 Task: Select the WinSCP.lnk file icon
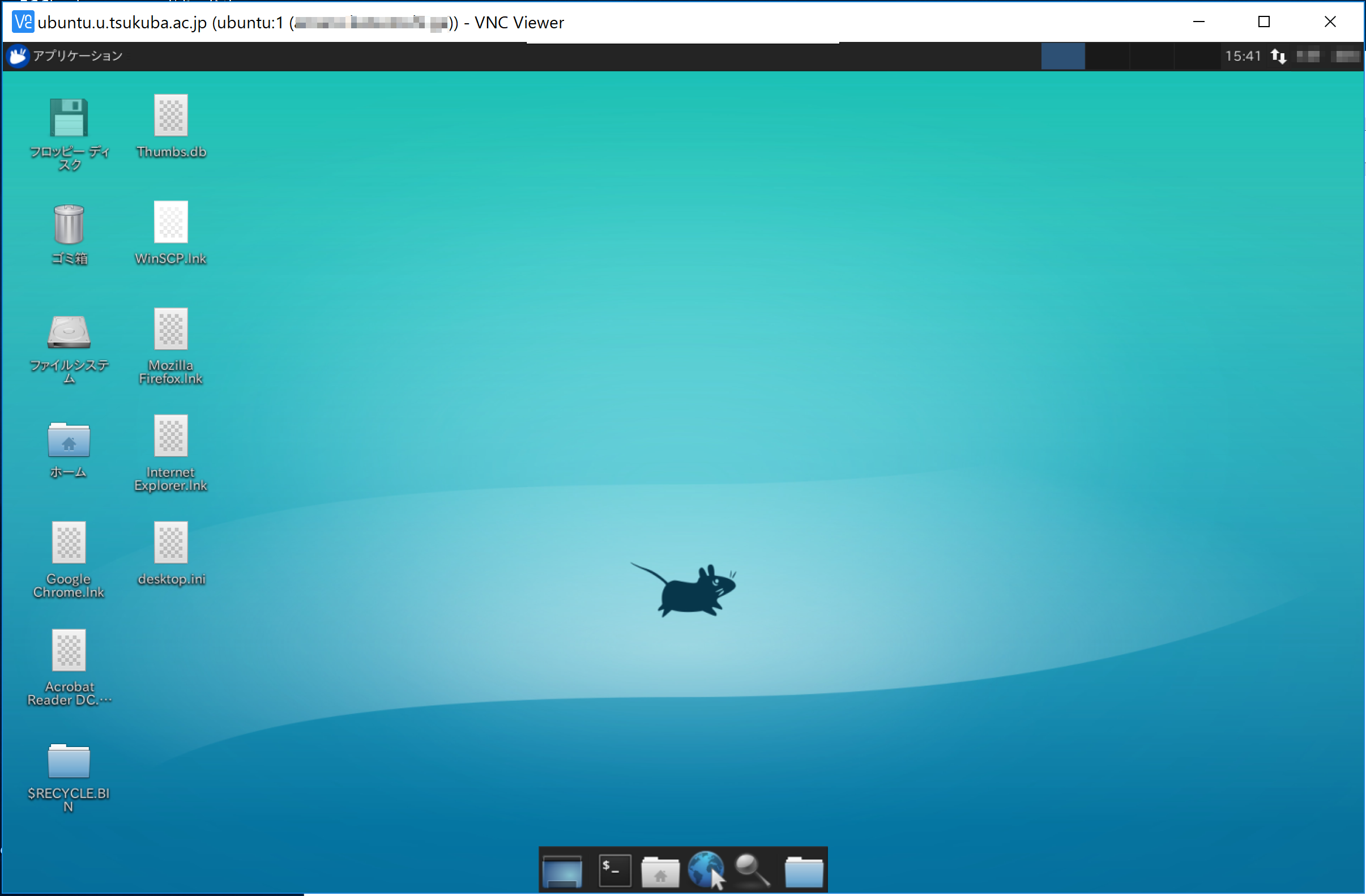(x=171, y=223)
